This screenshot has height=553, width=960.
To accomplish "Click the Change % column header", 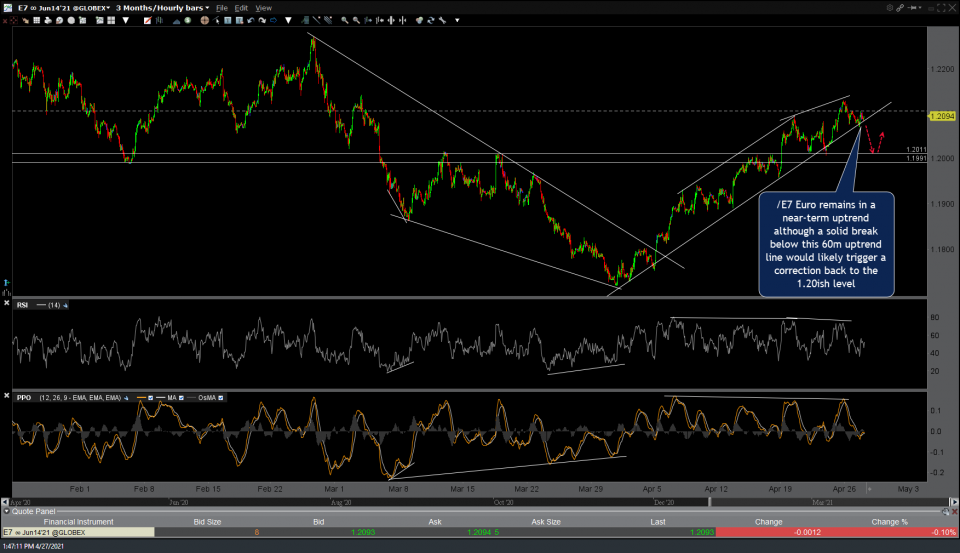I will pos(888,521).
